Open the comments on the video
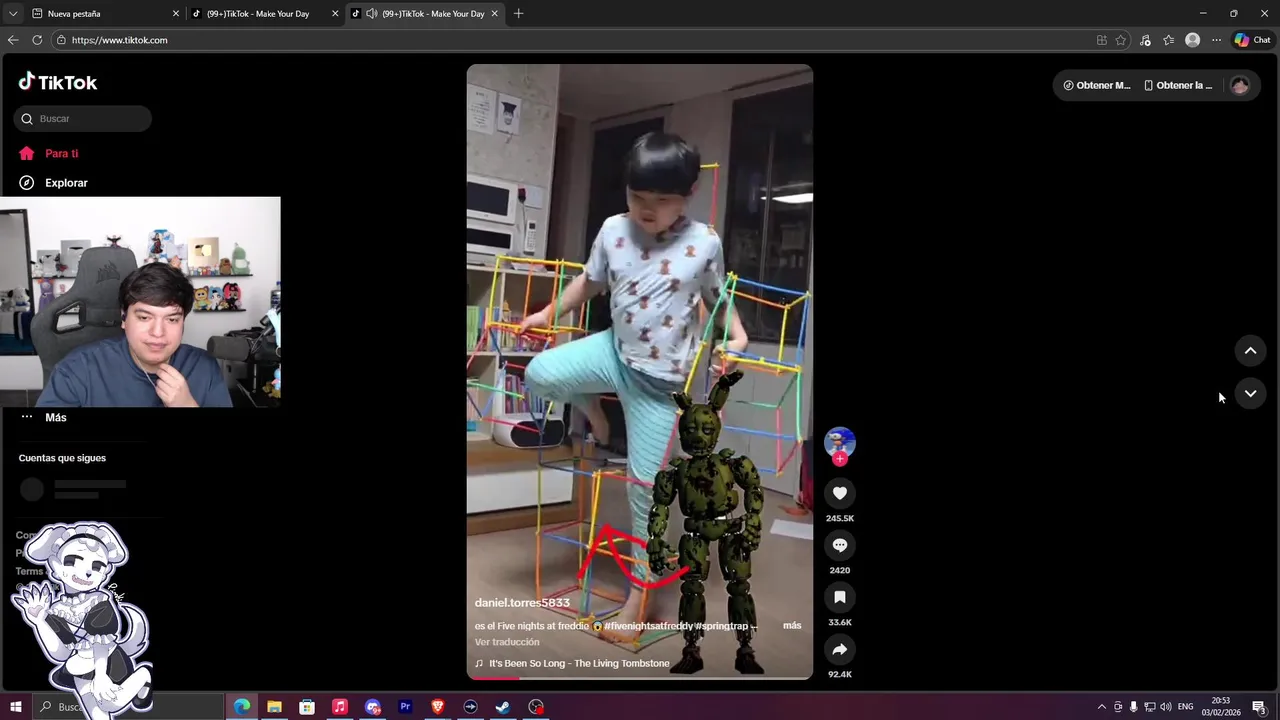 [840, 545]
